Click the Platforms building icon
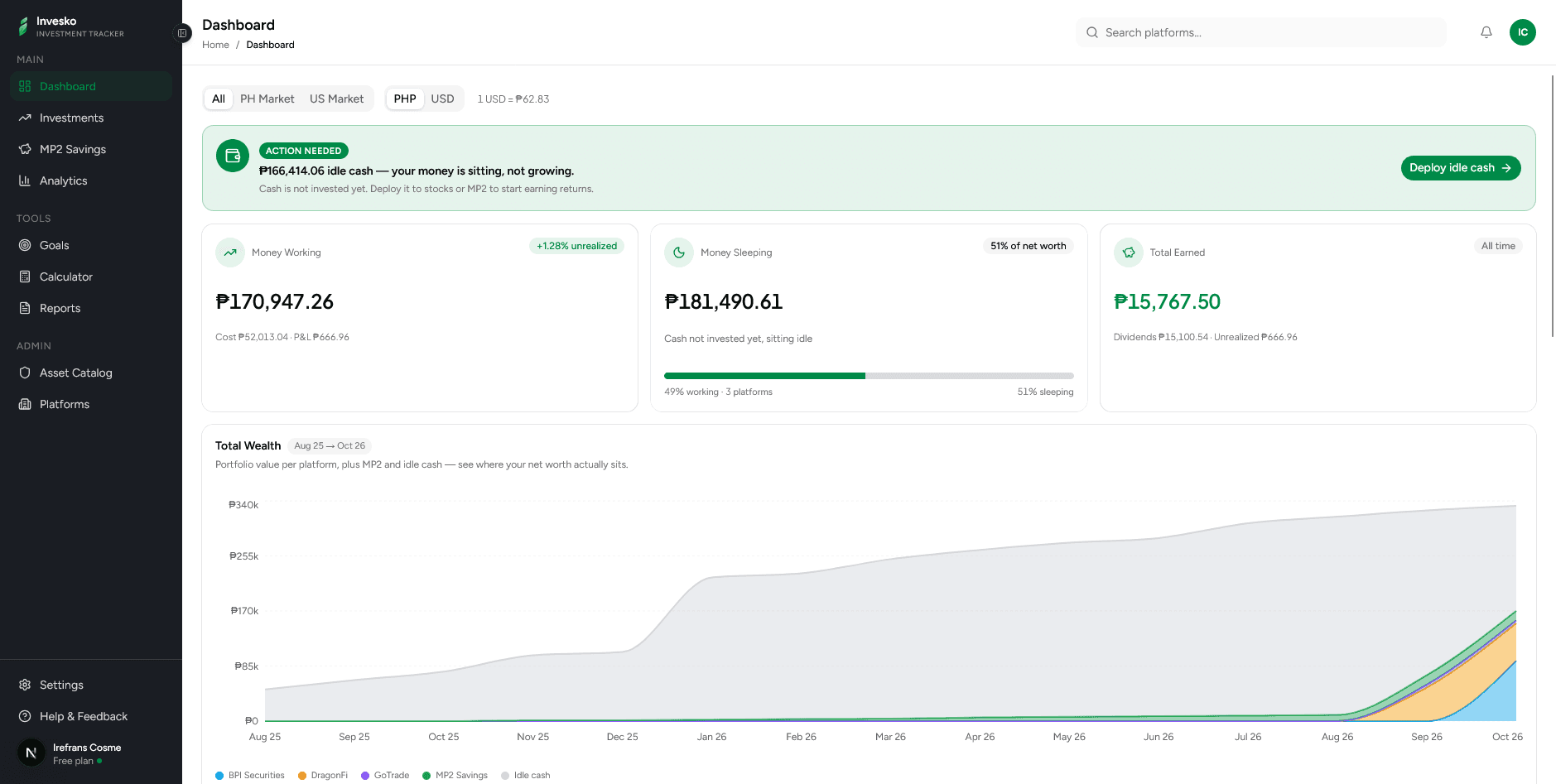 [25, 404]
